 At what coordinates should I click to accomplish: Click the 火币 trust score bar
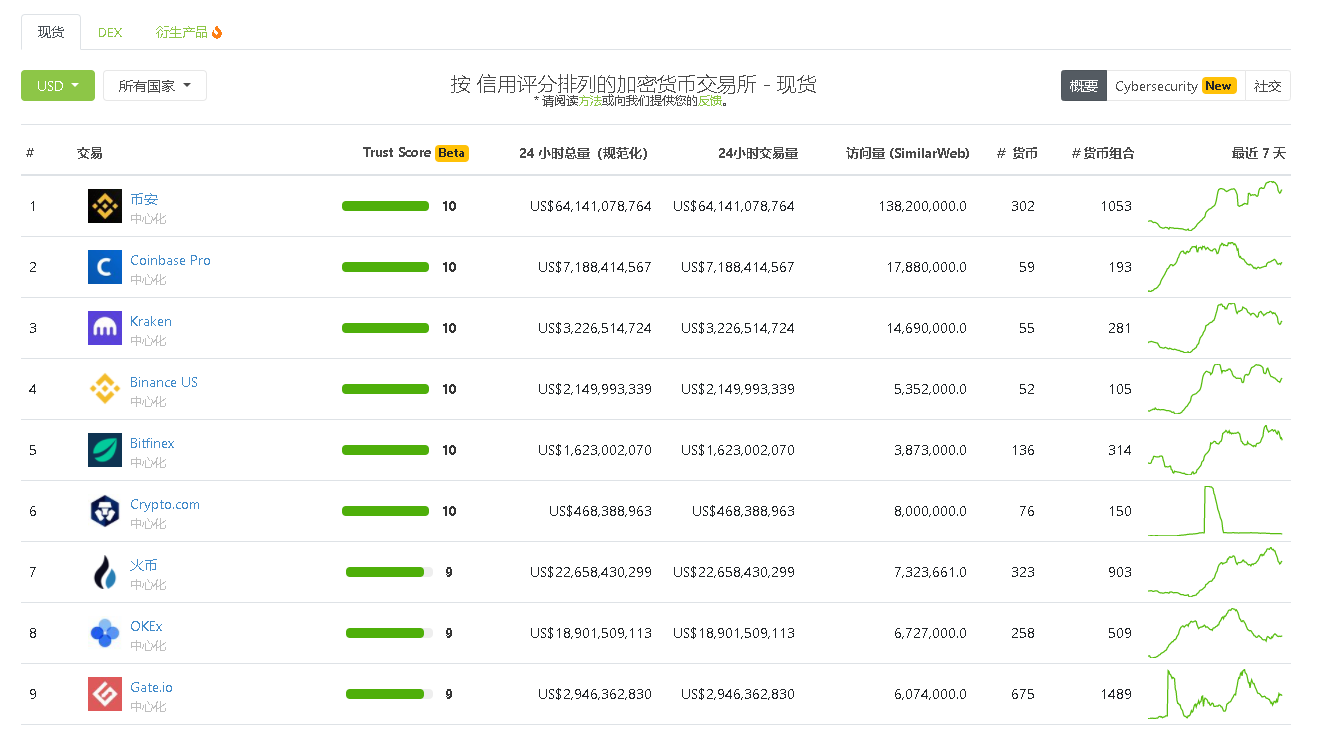tap(389, 572)
